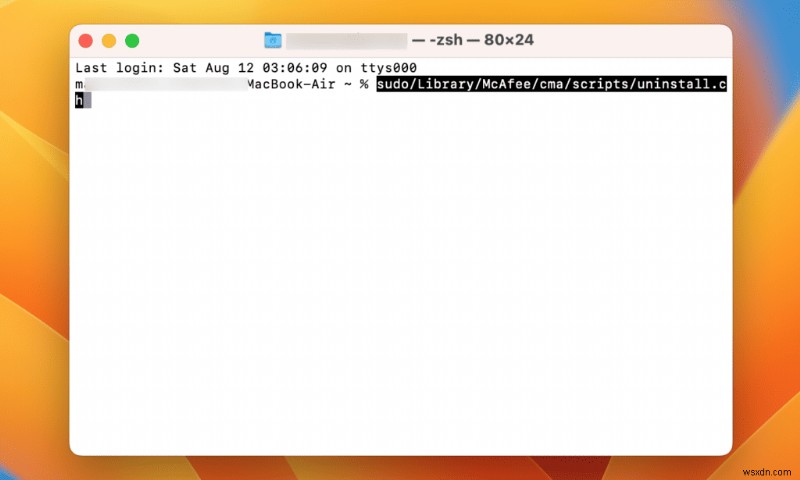The width and height of the screenshot is (800, 480).
Task: Click the blue home folder icon in title bar
Action: pyautogui.click(x=273, y=40)
